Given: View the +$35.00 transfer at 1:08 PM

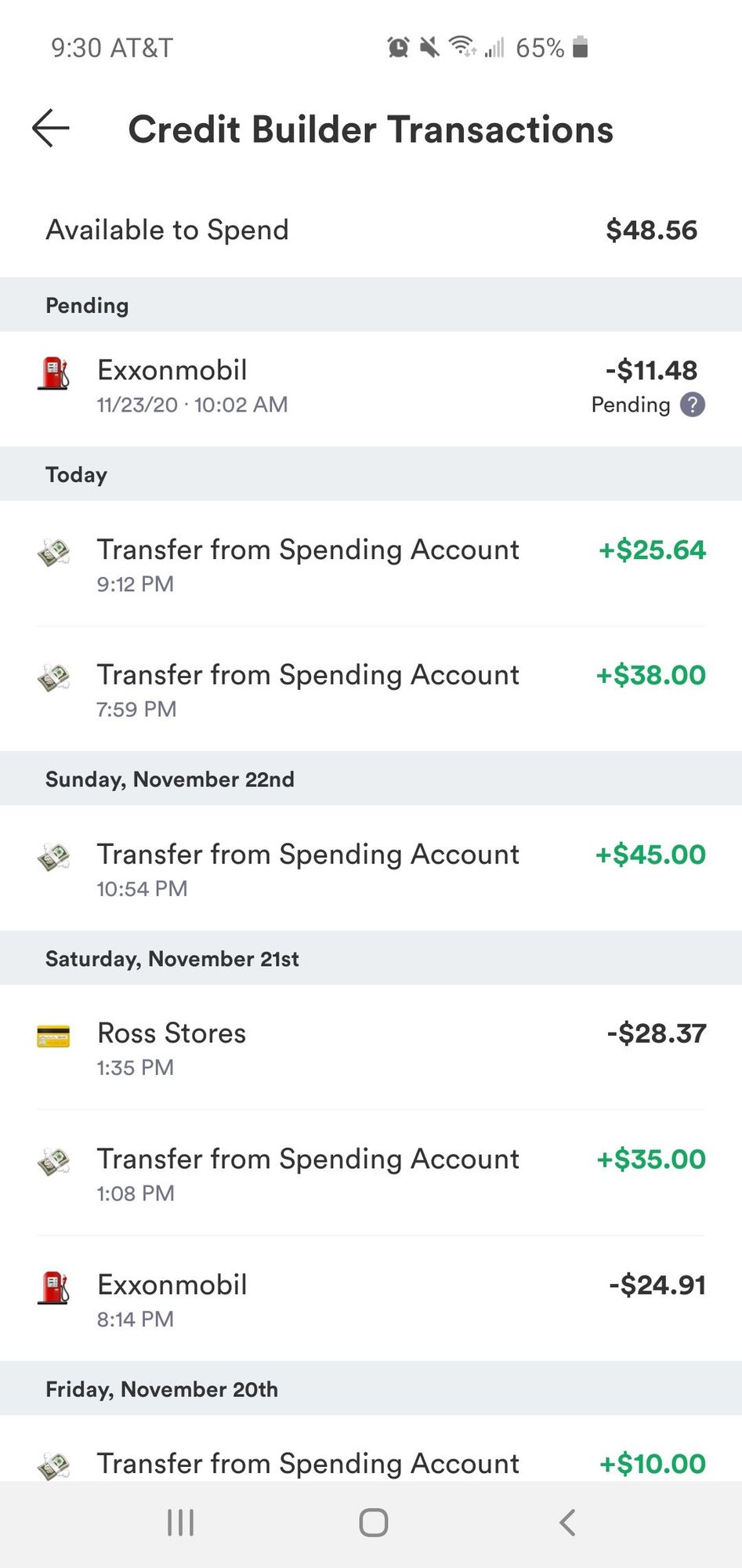Looking at the screenshot, I should pos(371,1174).
